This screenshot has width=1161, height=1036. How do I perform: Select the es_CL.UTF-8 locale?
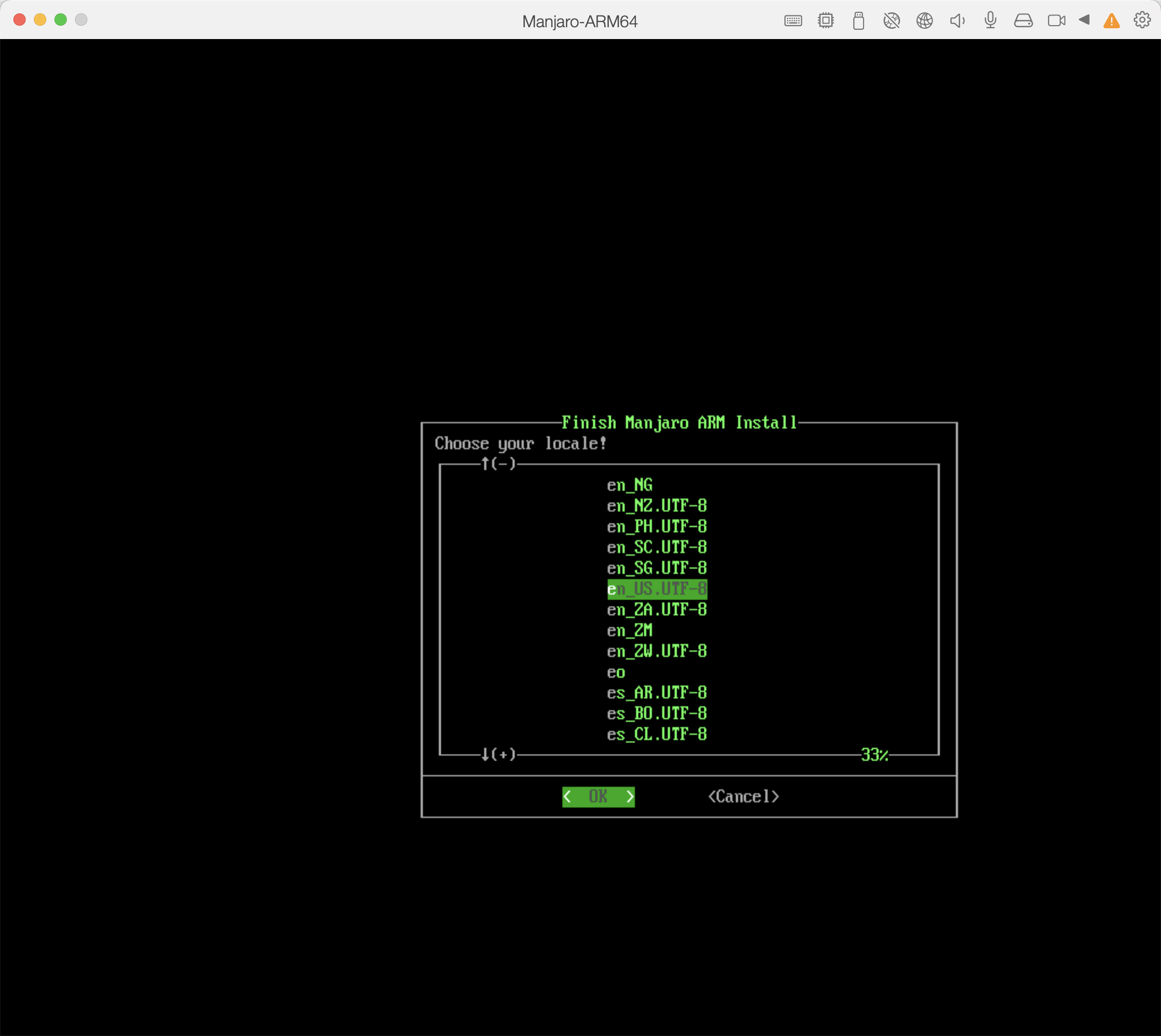(x=657, y=734)
